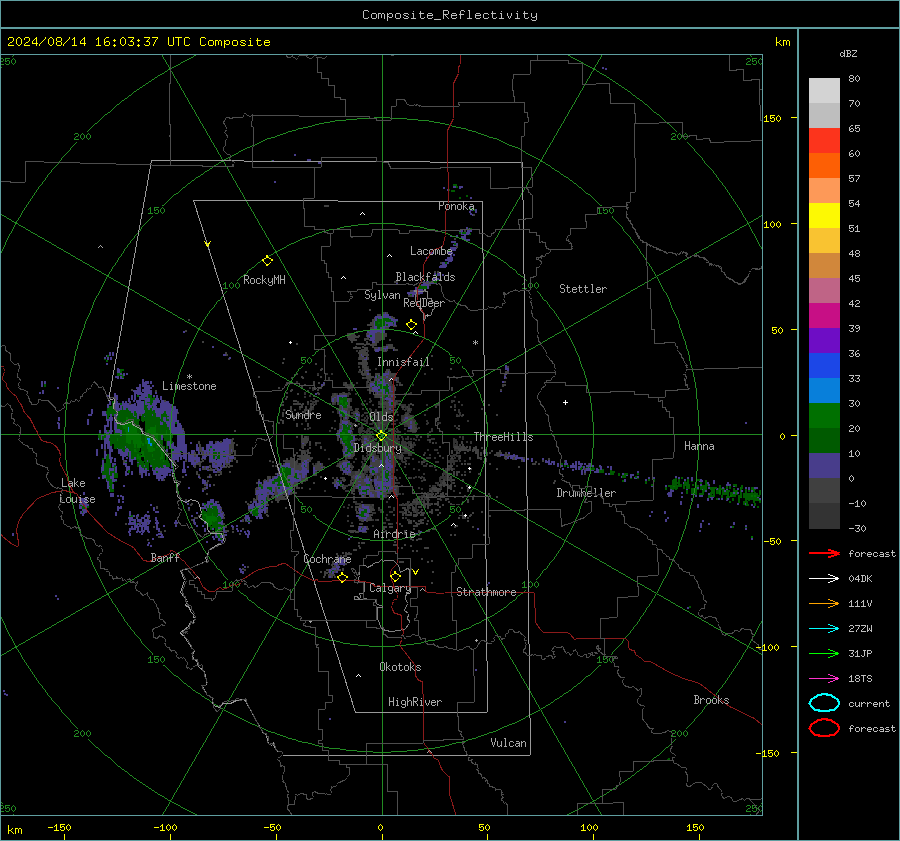Click the Ponoka city label
Screen dimensions: 900x841
(456, 206)
